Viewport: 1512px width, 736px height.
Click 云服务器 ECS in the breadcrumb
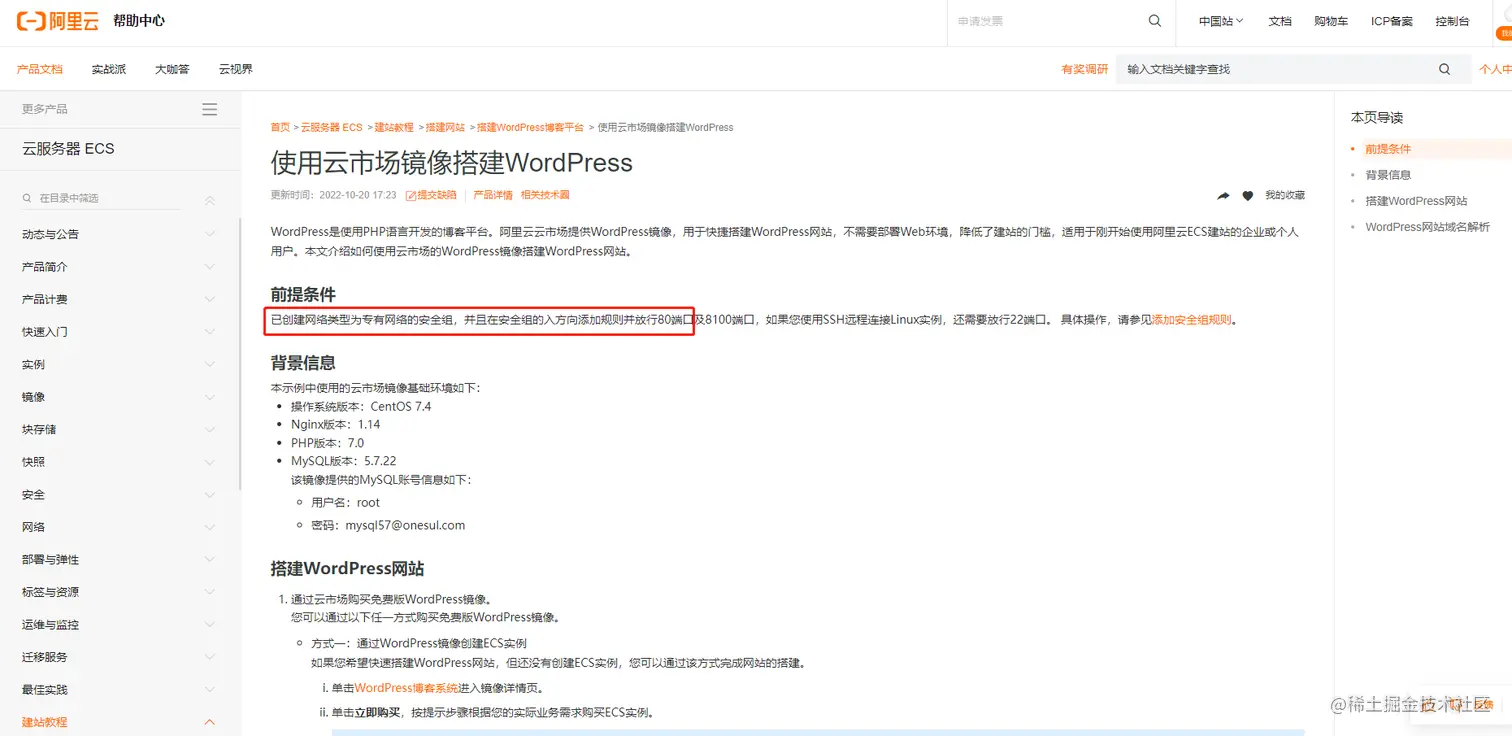click(x=332, y=127)
